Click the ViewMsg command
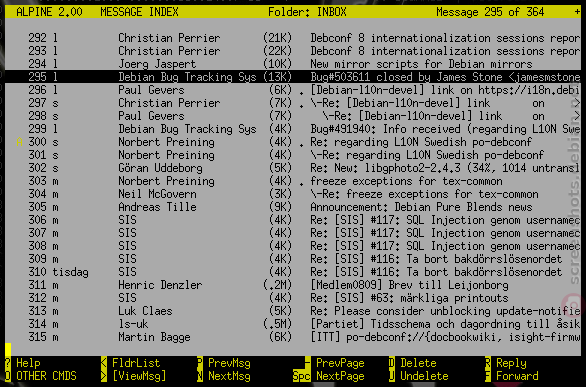The image size is (586, 387). 139,376
